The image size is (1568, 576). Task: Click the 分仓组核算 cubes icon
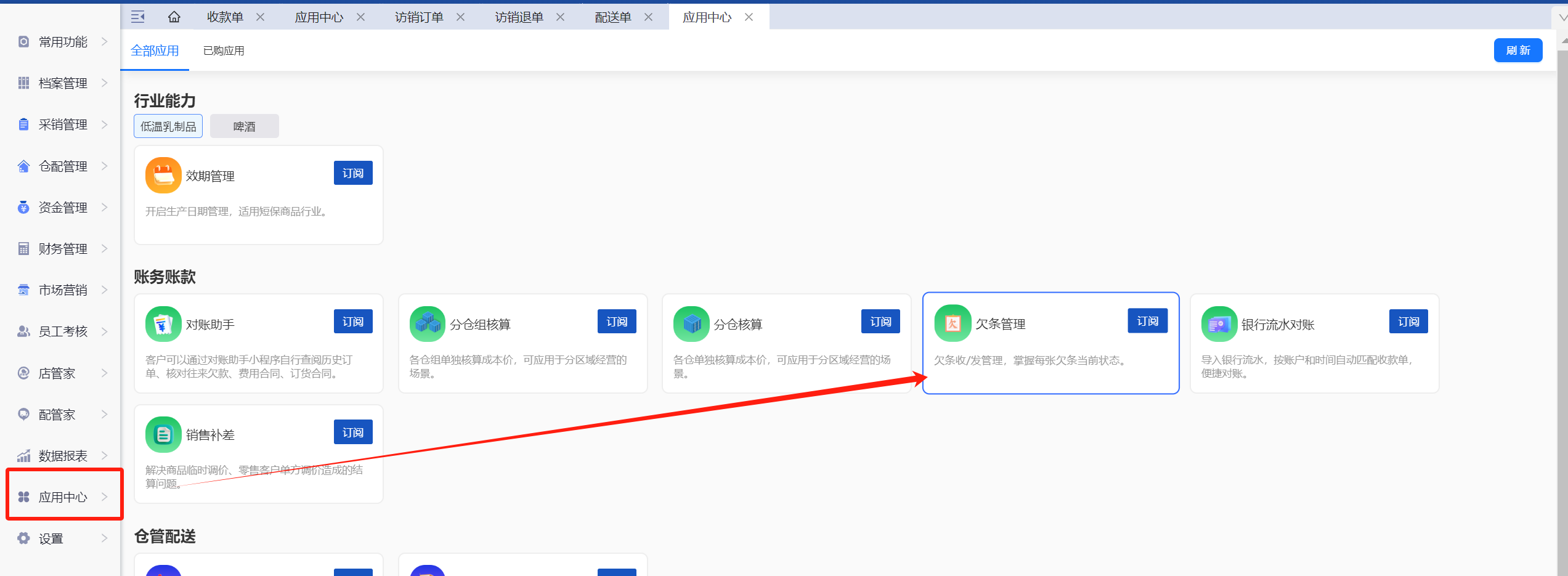pyautogui.click(x=427, y=324)
